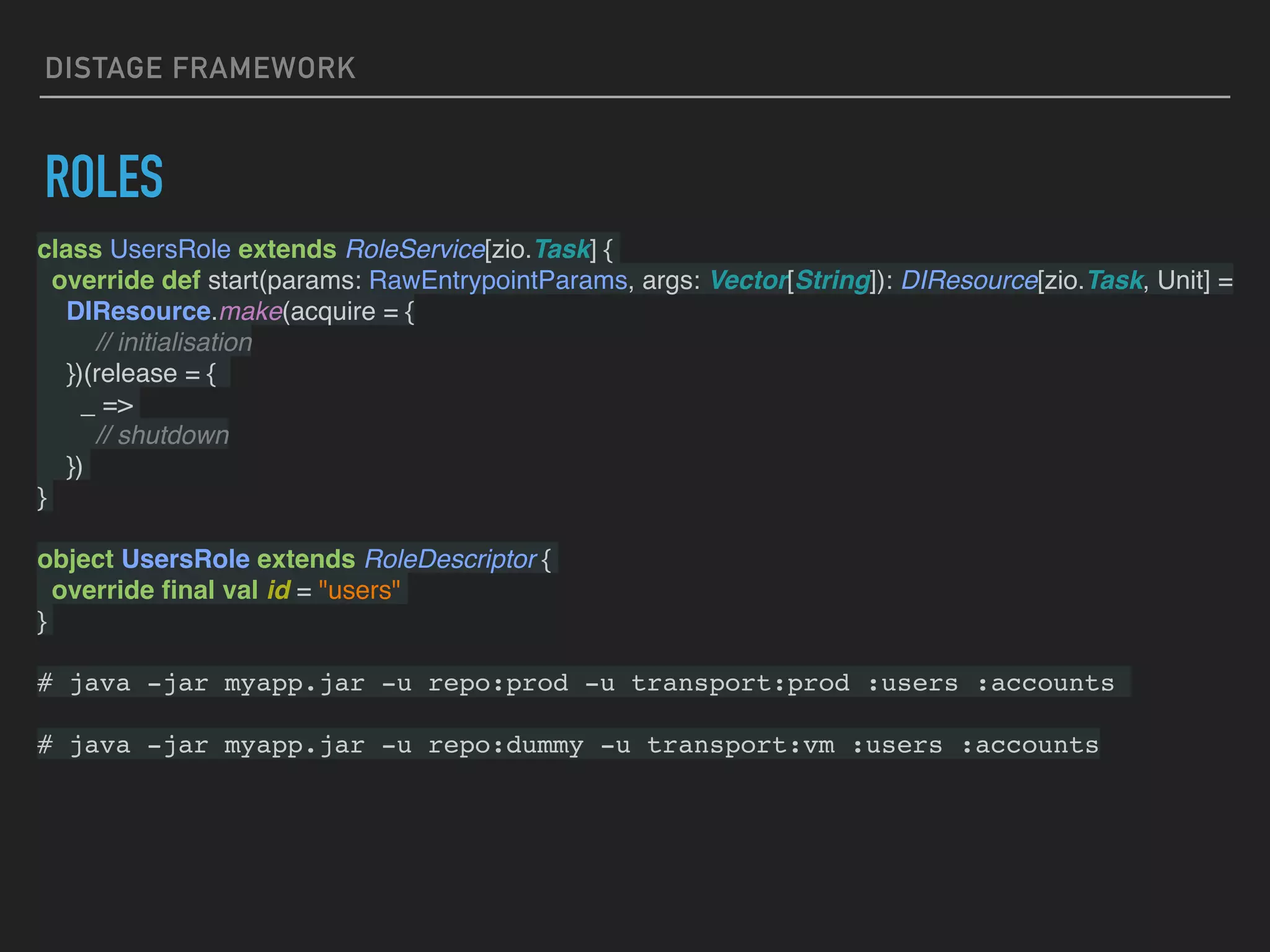This screenshot has width=1270, height=952.
Task: Click the transport:prod command argument
Action: tap(740, 683)
